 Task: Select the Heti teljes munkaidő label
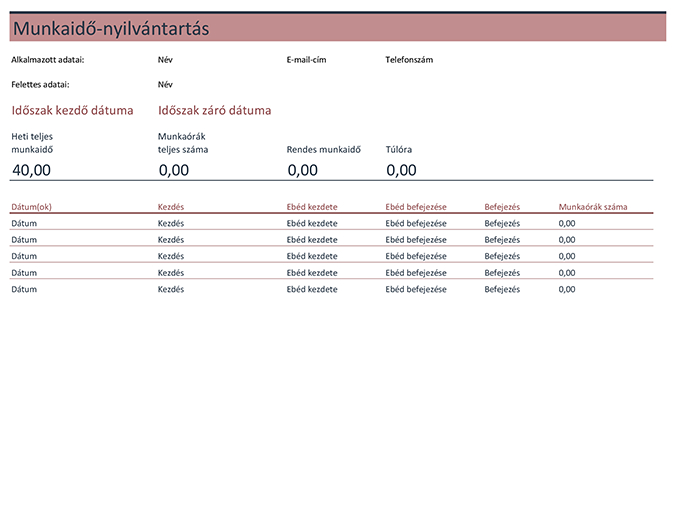pos(32,143)
